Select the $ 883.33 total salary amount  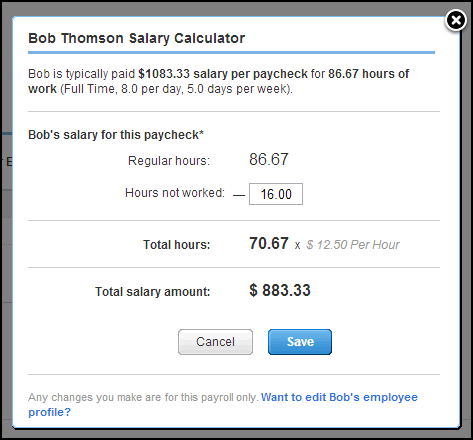pos(280,290)
